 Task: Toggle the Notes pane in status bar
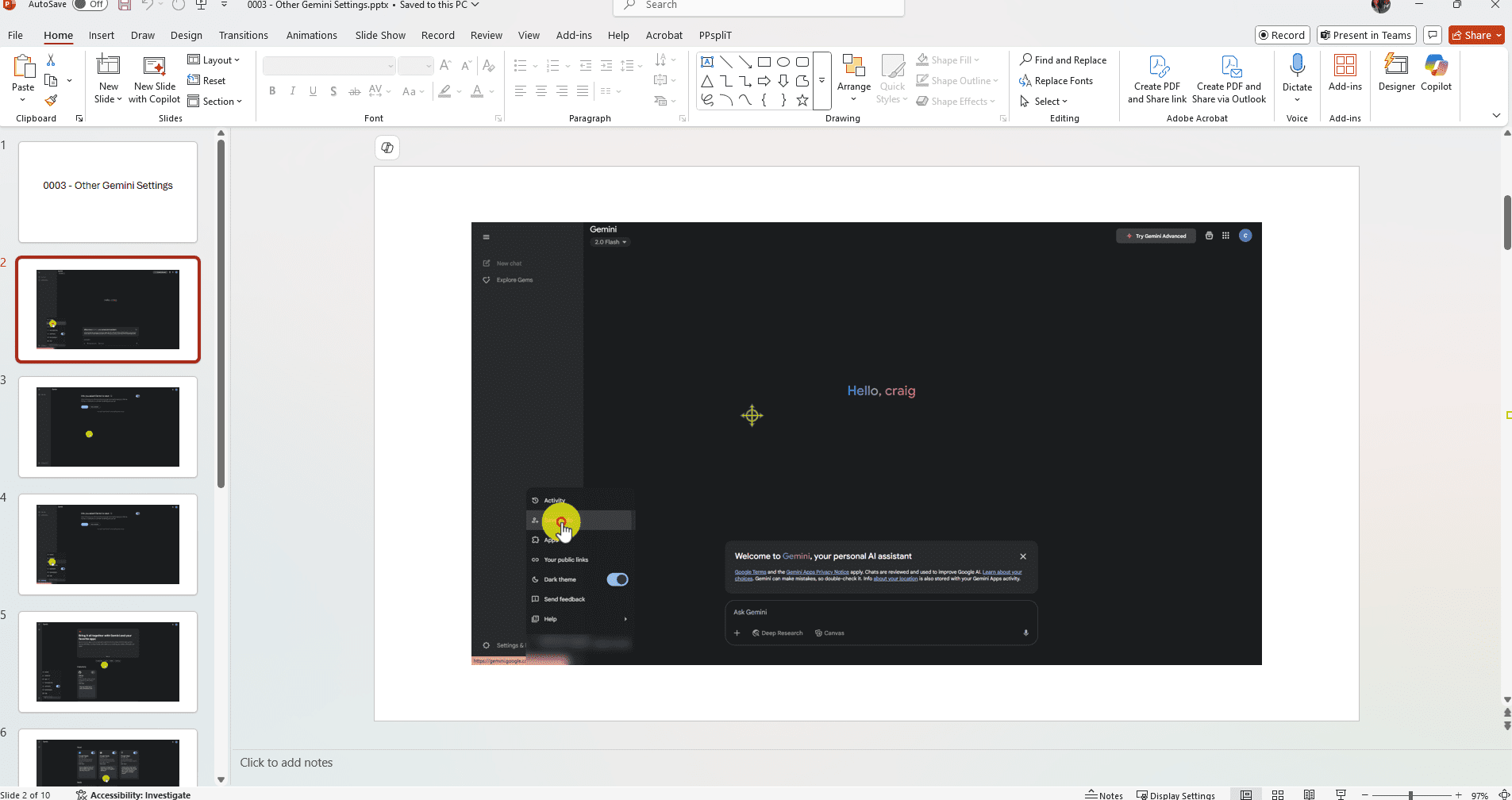1104,794
